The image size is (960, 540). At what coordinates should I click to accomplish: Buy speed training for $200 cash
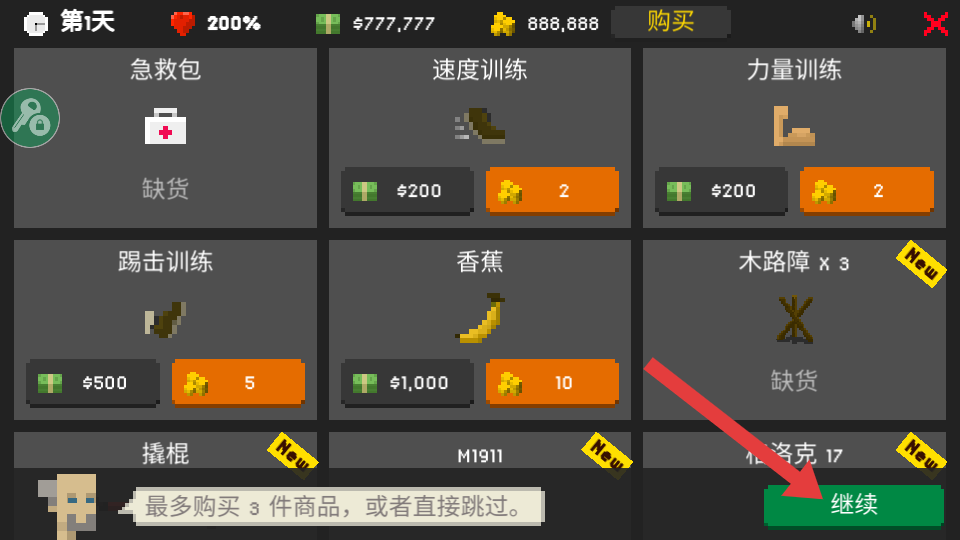click(407, 191)
